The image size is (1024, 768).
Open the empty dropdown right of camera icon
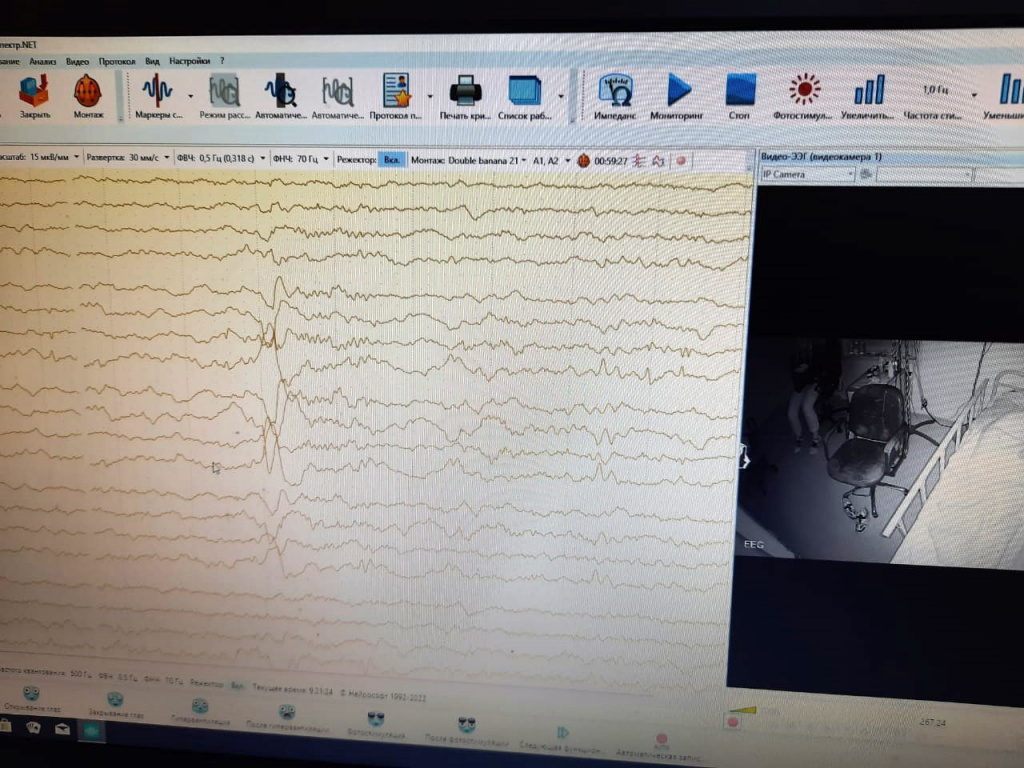[925, 175]
